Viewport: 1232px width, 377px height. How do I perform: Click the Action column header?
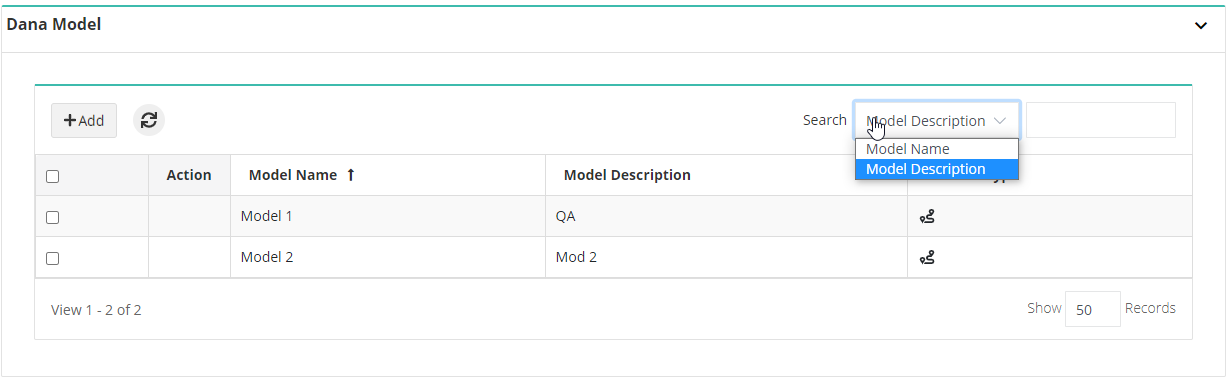[x=189, y=175]
